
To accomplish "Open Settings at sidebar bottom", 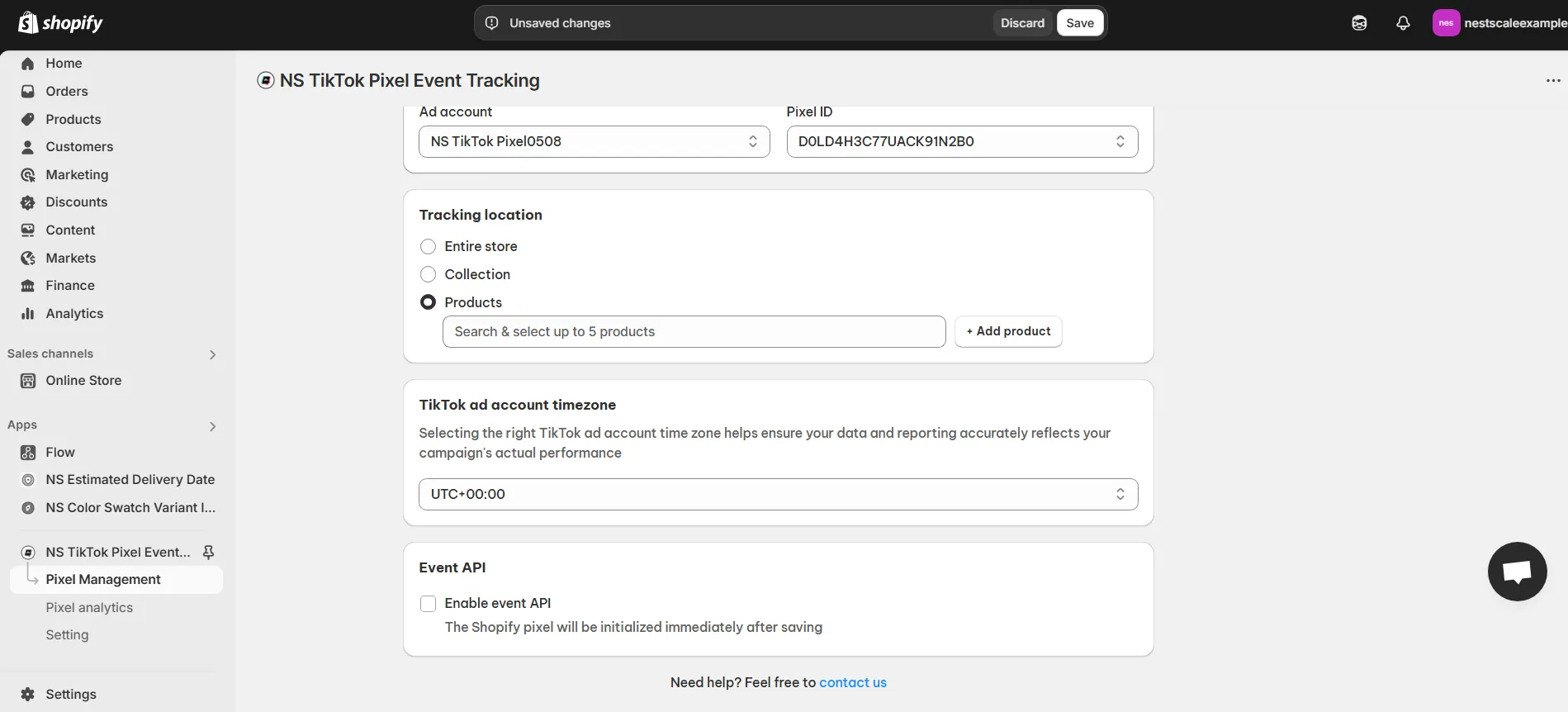I will (71, 695).
